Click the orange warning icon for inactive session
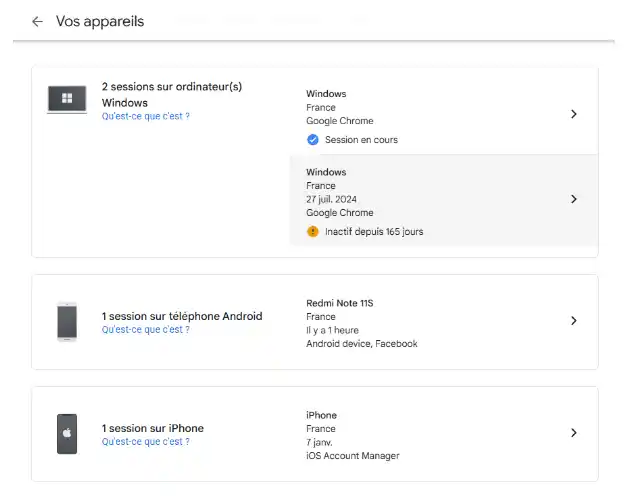This screenshot has width=624, height=504. (x=313, y=231)
